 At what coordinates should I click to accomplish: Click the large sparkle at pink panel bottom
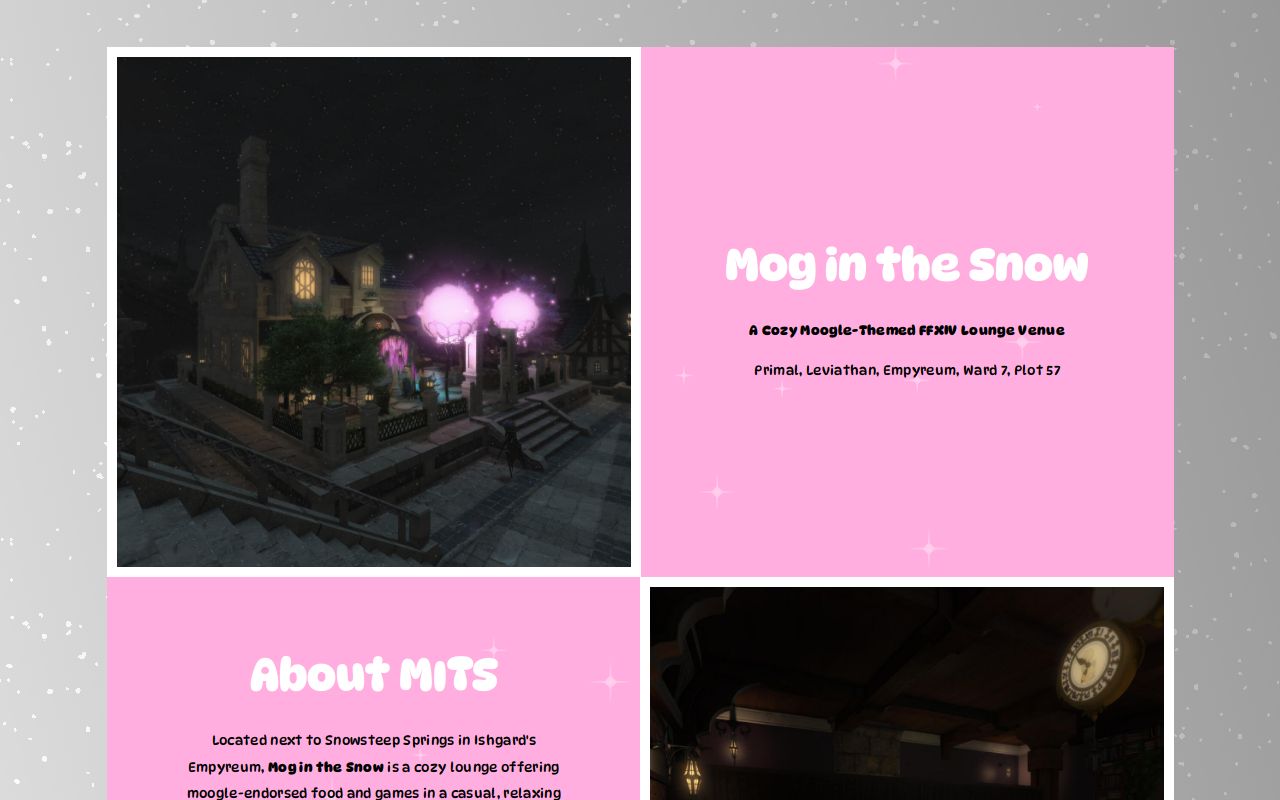[x=929, y=548]
